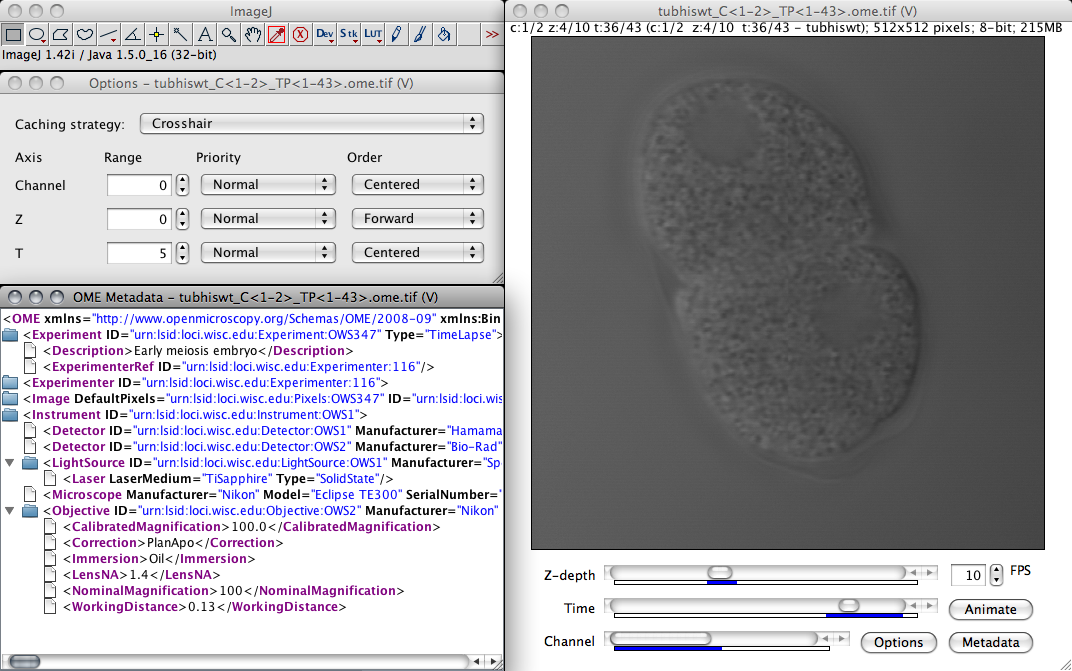Select the Oval selection tool
1072x671 pixels.
(x=37, y=34)
